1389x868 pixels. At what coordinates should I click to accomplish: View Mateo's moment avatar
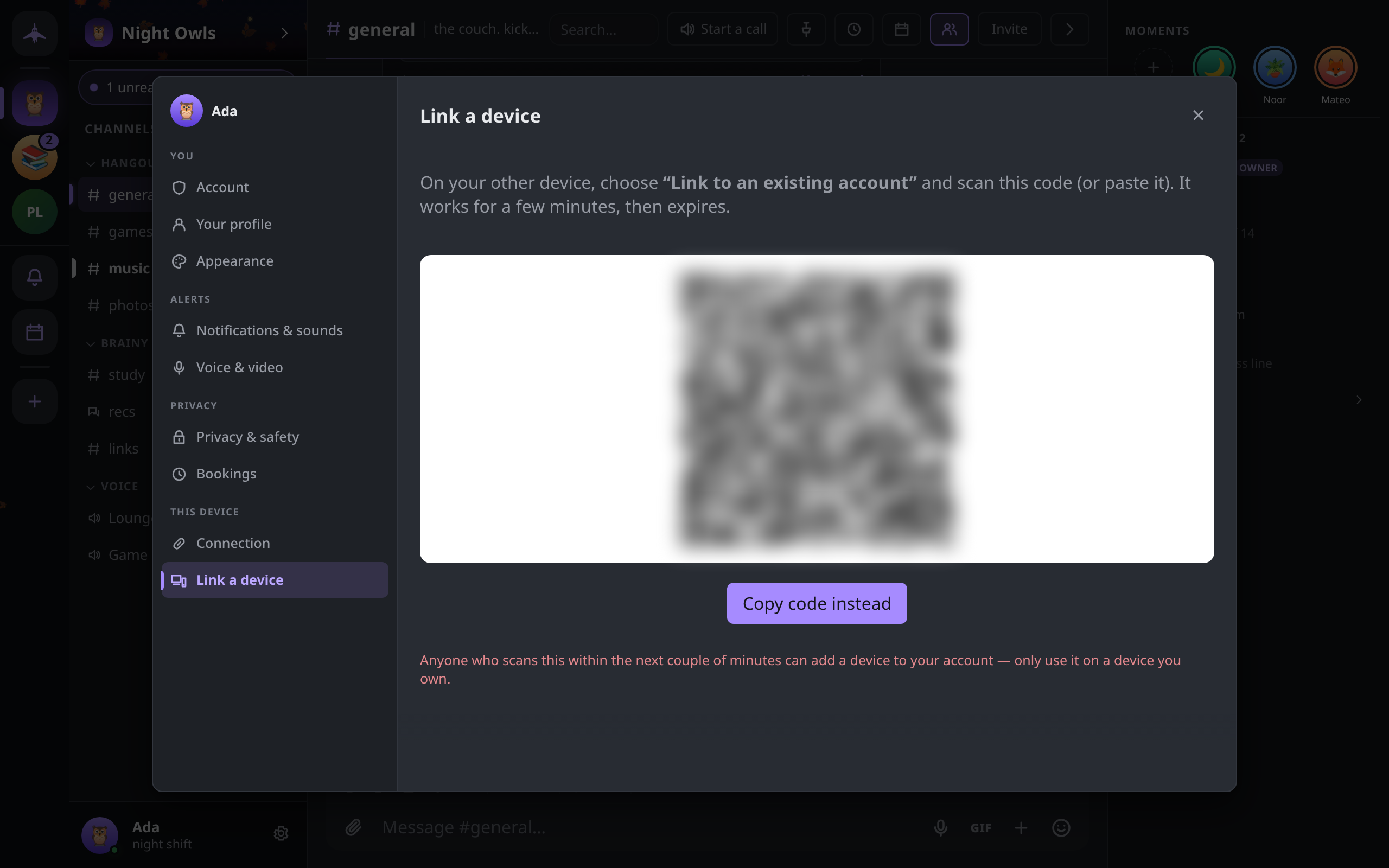click(1335, 68)
